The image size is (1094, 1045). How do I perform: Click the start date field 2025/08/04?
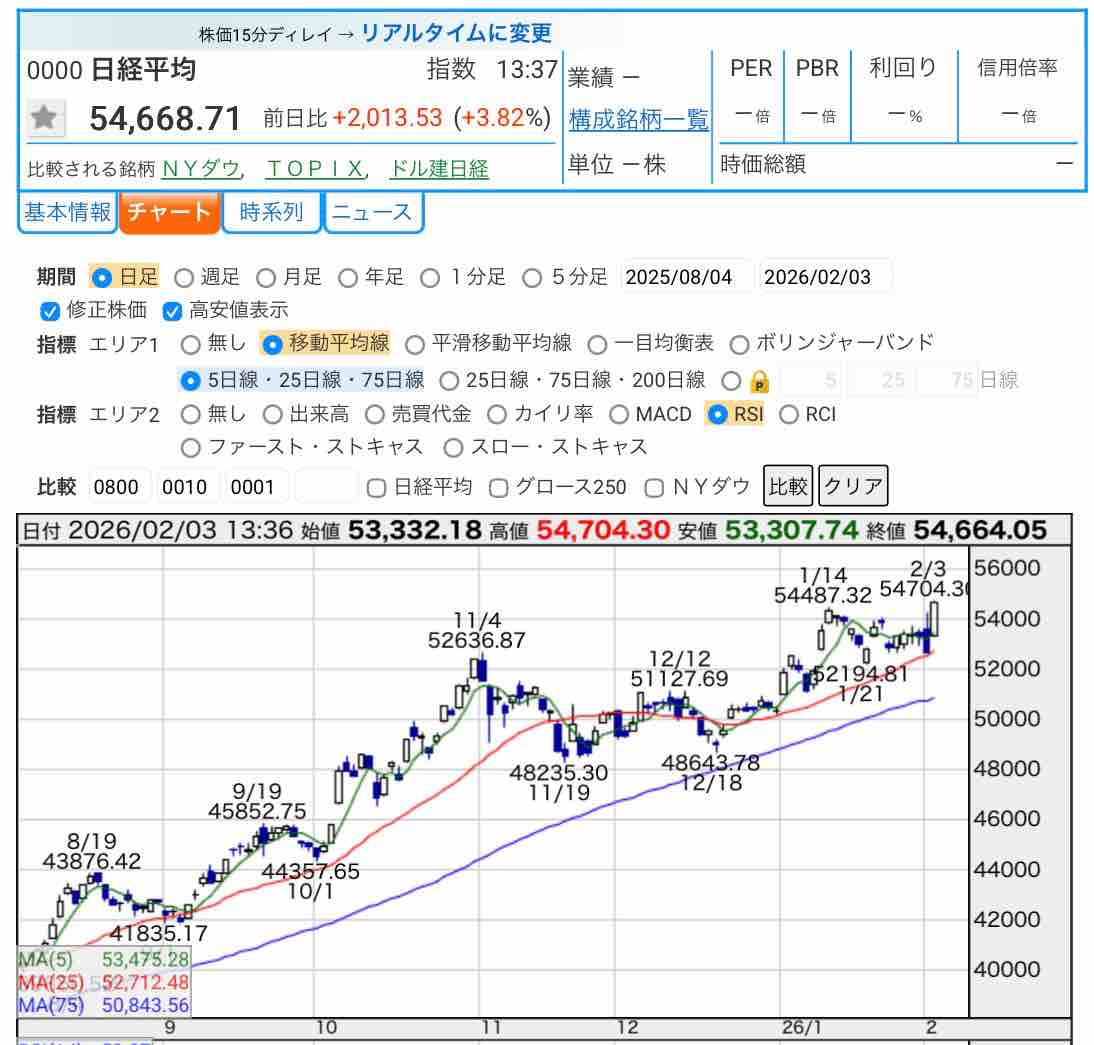tap(685, 277)
